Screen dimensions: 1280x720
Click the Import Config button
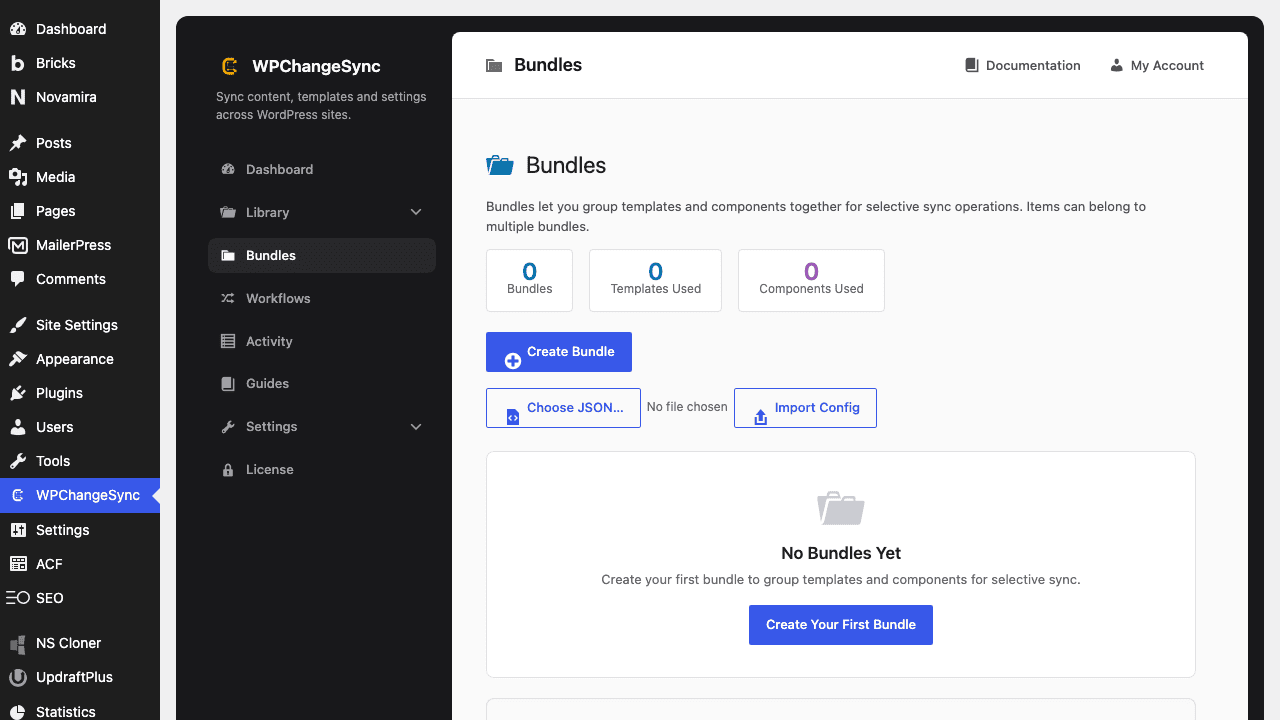tap(805, 408)
